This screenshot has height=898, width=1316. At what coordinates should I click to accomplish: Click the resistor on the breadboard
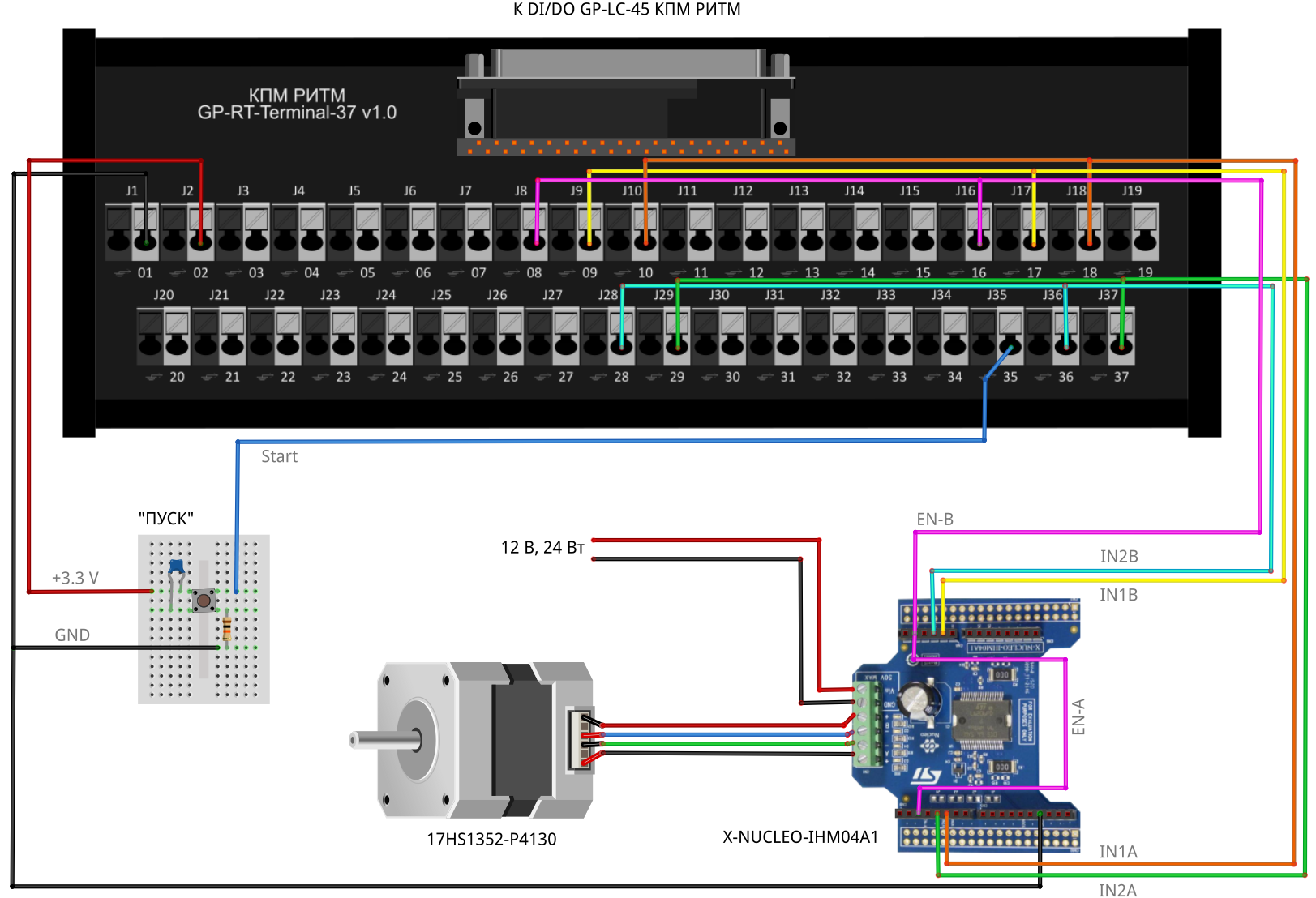click(227, 628)
